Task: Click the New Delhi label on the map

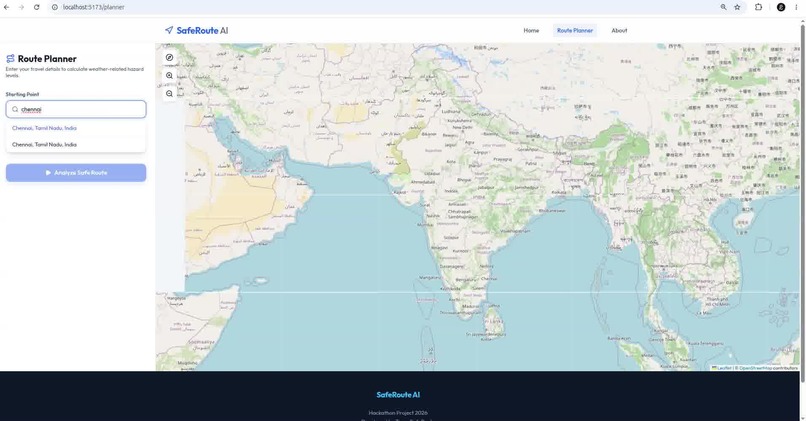Action: [x=462, y=127]
